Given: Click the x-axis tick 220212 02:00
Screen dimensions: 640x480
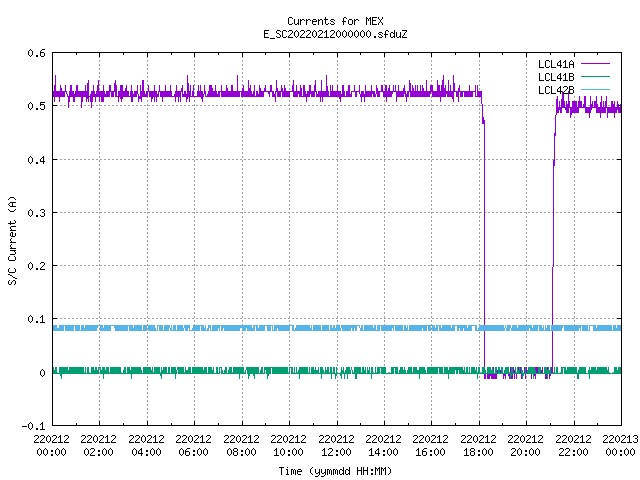Looking at the screenshot, I should (99, 445).
